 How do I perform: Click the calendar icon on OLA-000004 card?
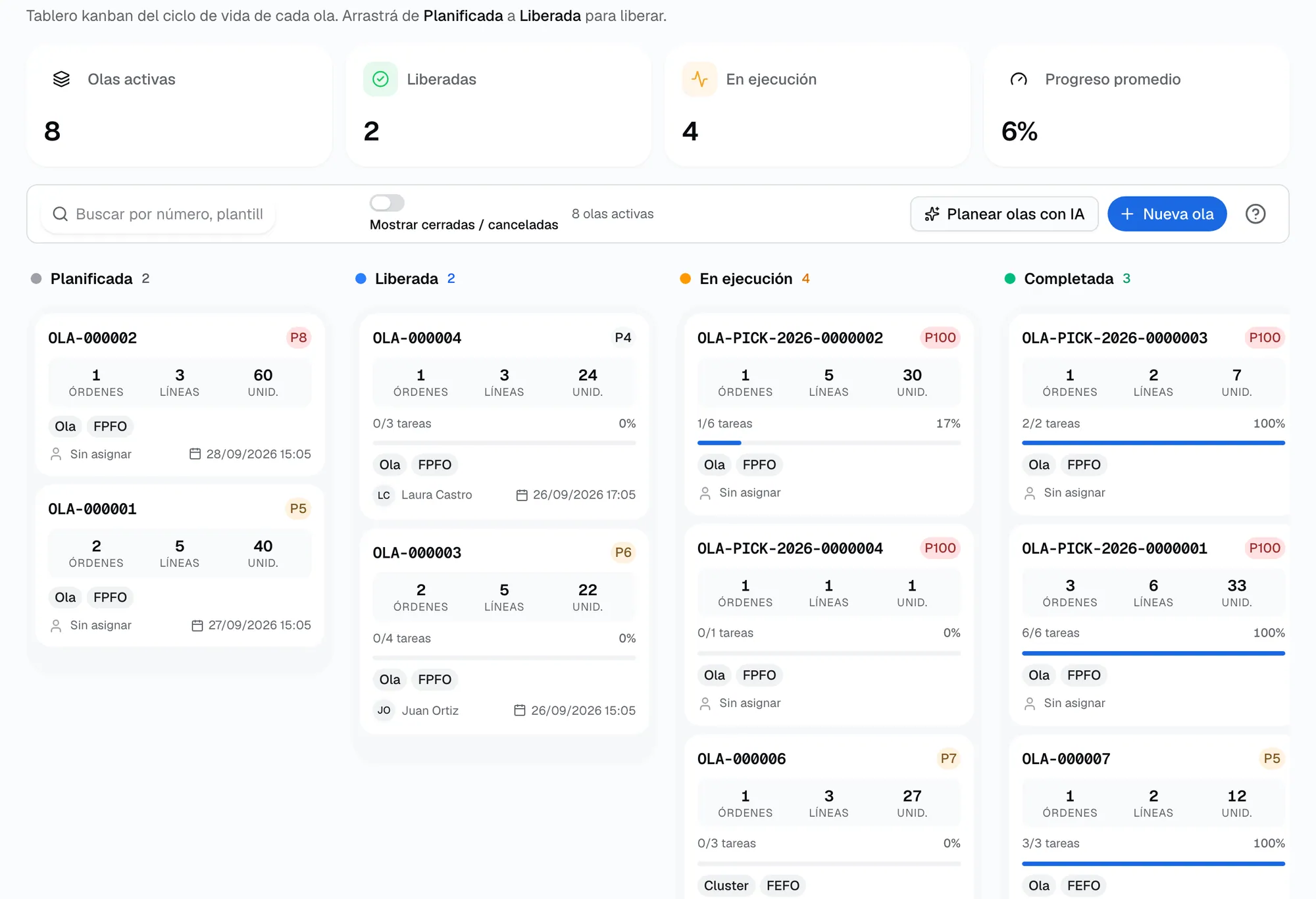click(522, 495)
